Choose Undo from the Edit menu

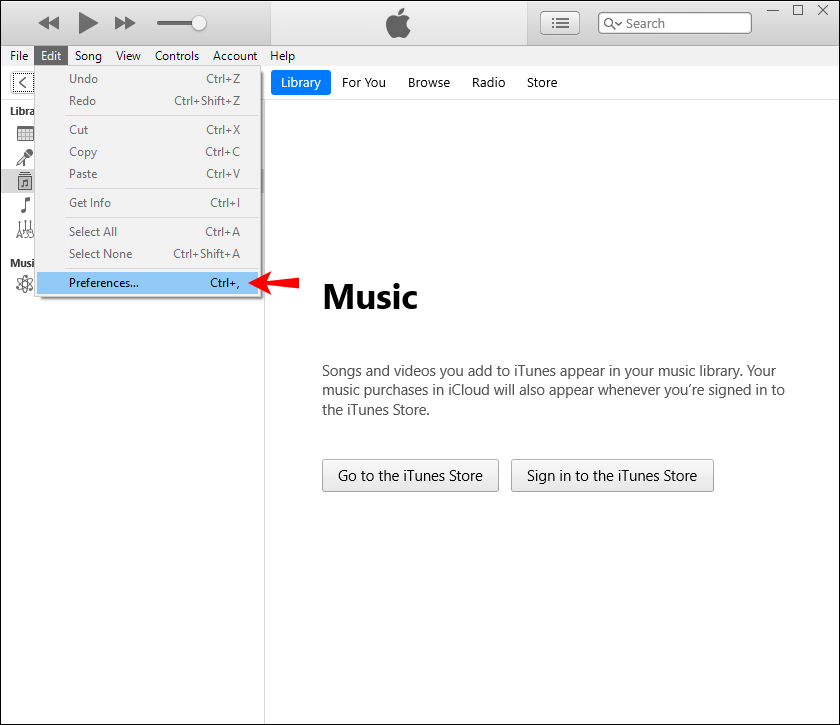point(148,79)
